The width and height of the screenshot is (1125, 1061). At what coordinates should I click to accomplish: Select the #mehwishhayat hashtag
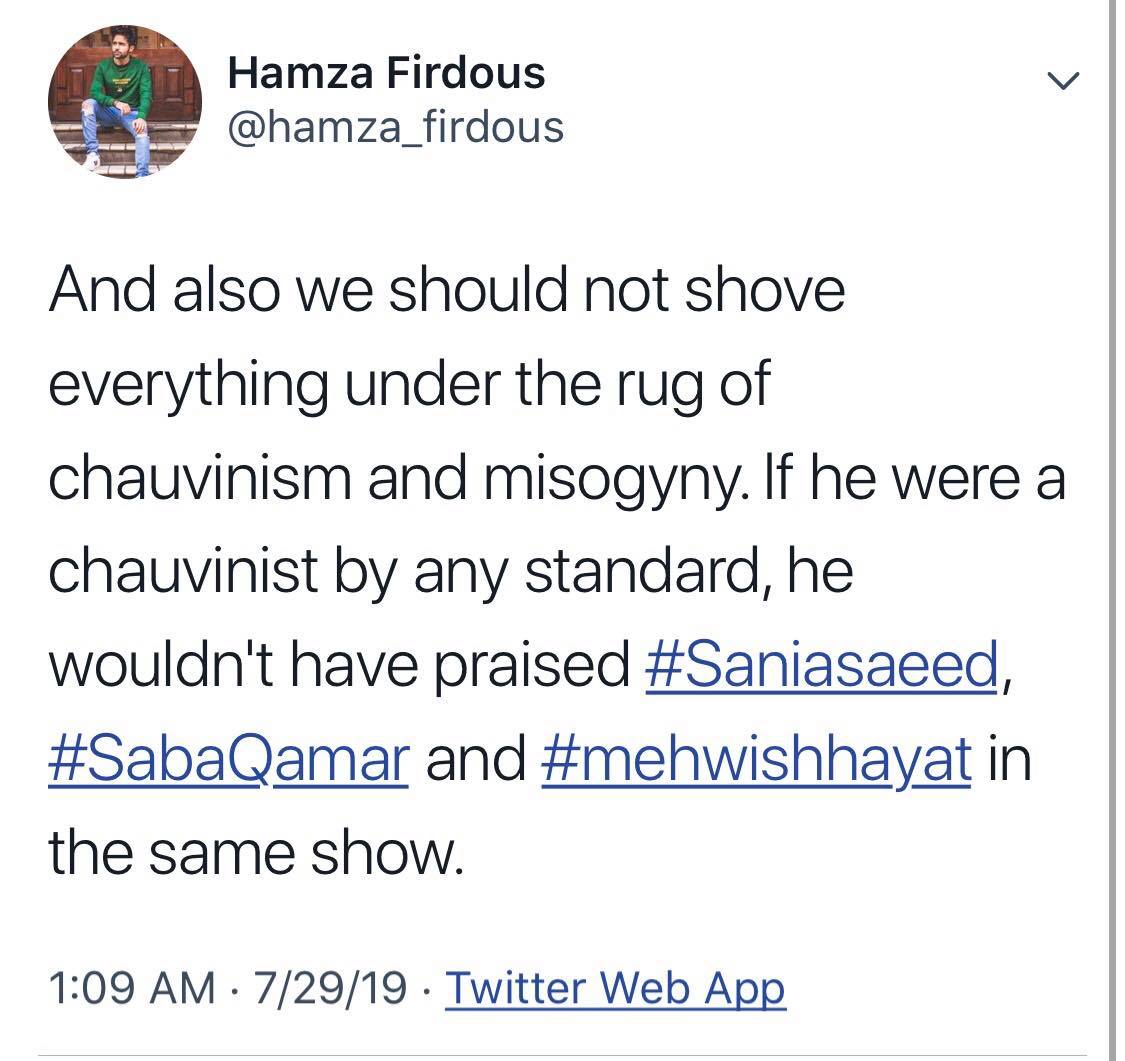click(x=757, y=759)
